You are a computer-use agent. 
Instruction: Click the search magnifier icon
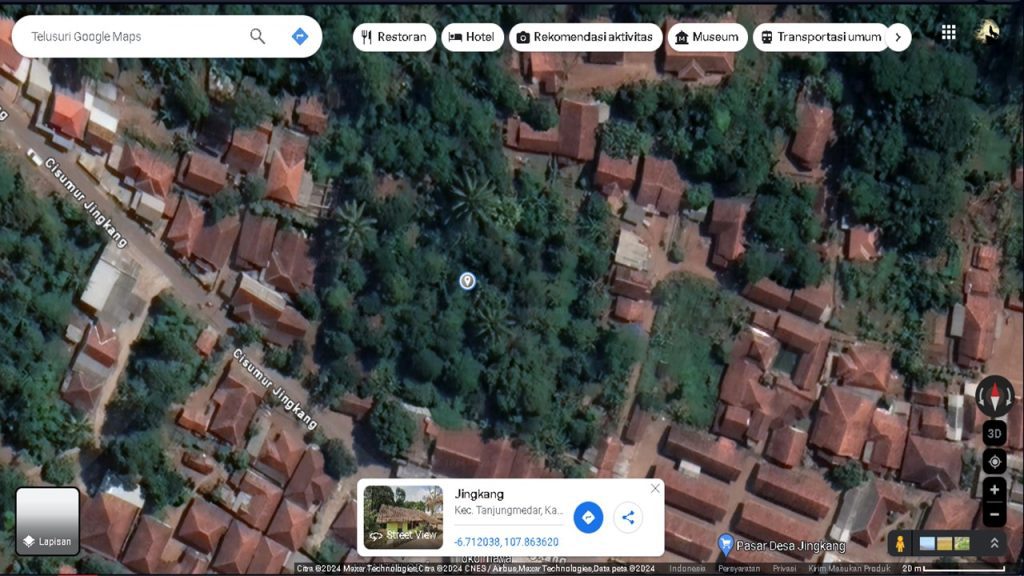coord(257,37)
